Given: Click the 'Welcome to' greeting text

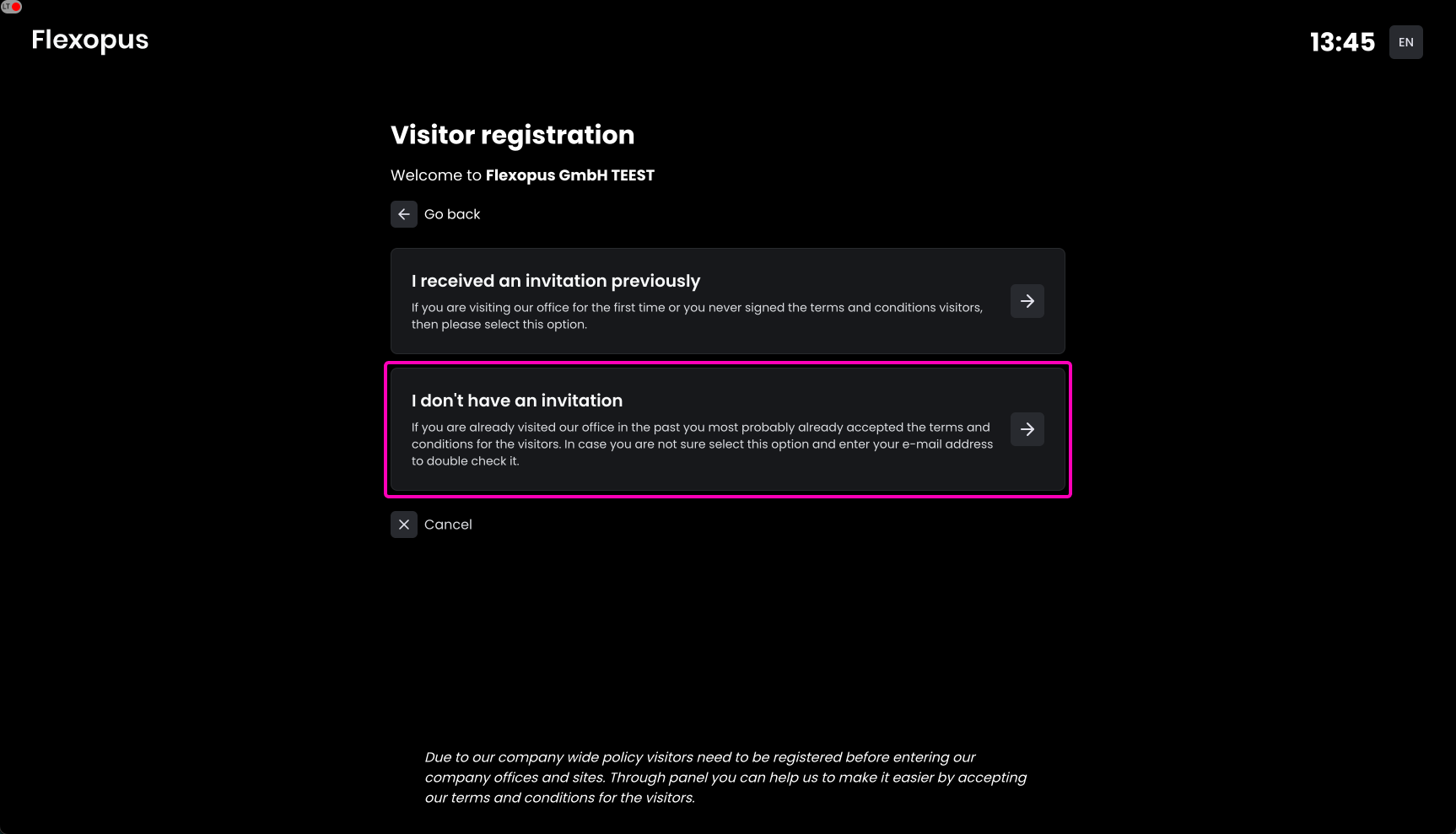Looking at the screenshot, I should click(436, 175).
